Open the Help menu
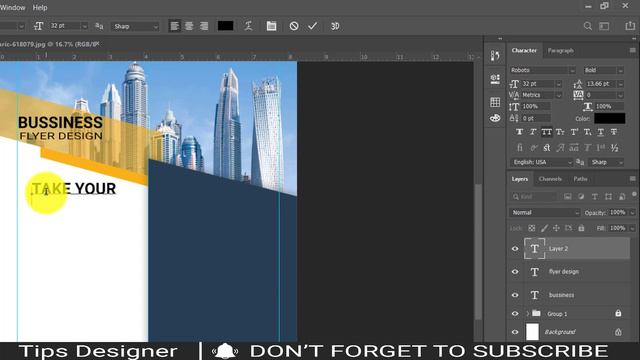Image resolution: width=640 pixels, height=360 pixels. click(40, 7)
